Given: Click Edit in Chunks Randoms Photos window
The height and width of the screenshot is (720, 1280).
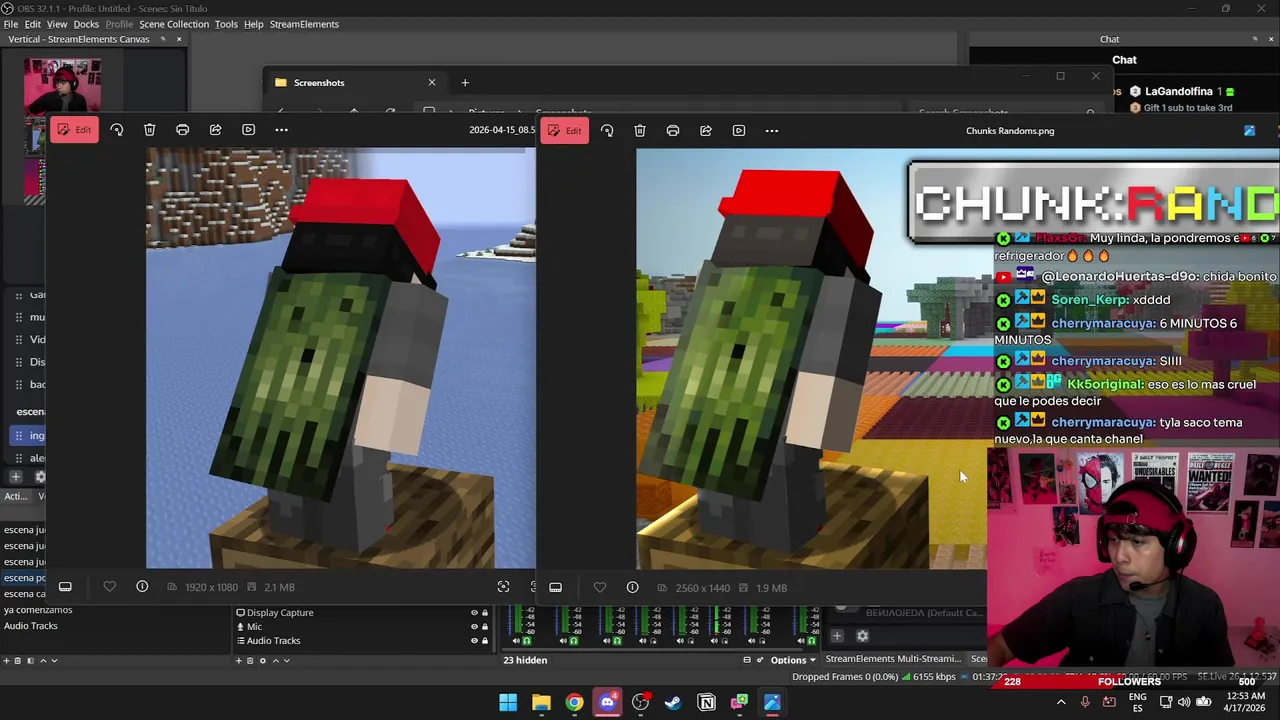Looking at the screenshot, I should point(564,130).
